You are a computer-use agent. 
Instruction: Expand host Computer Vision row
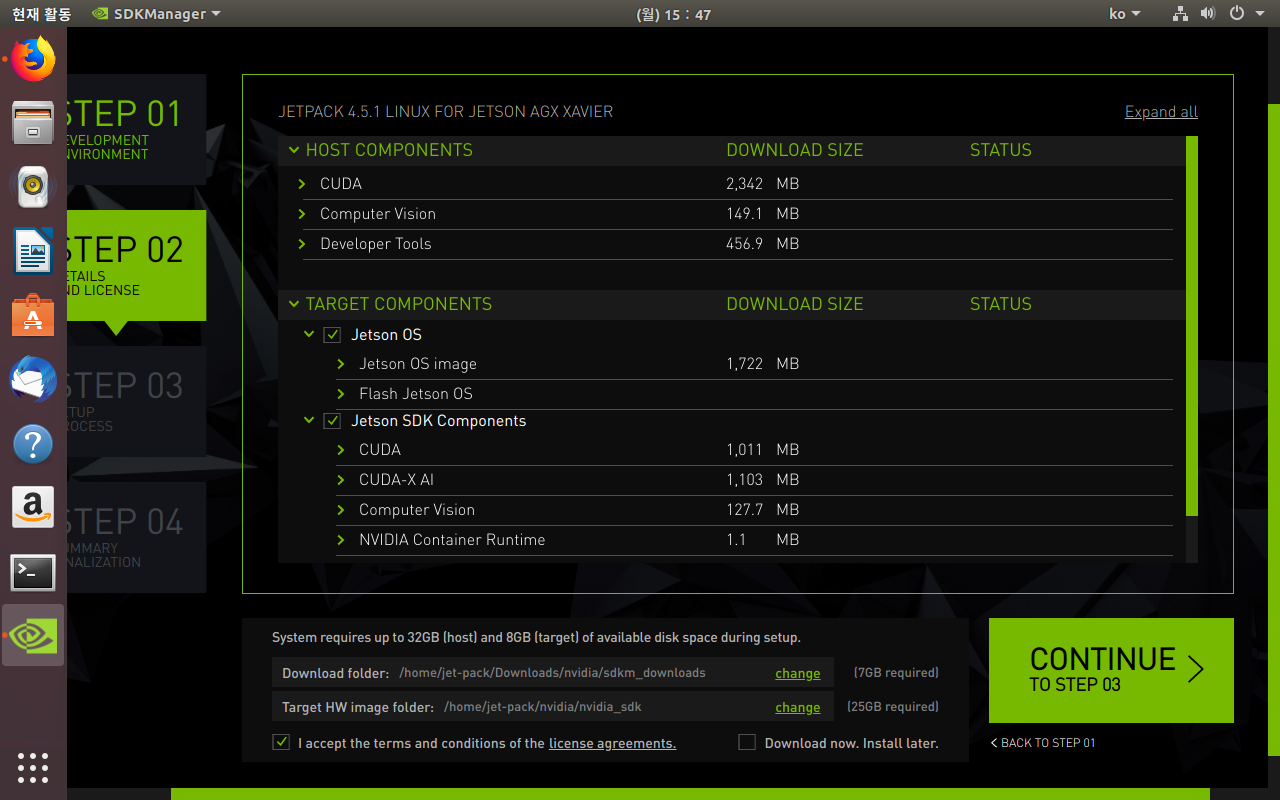pos(302,214)
